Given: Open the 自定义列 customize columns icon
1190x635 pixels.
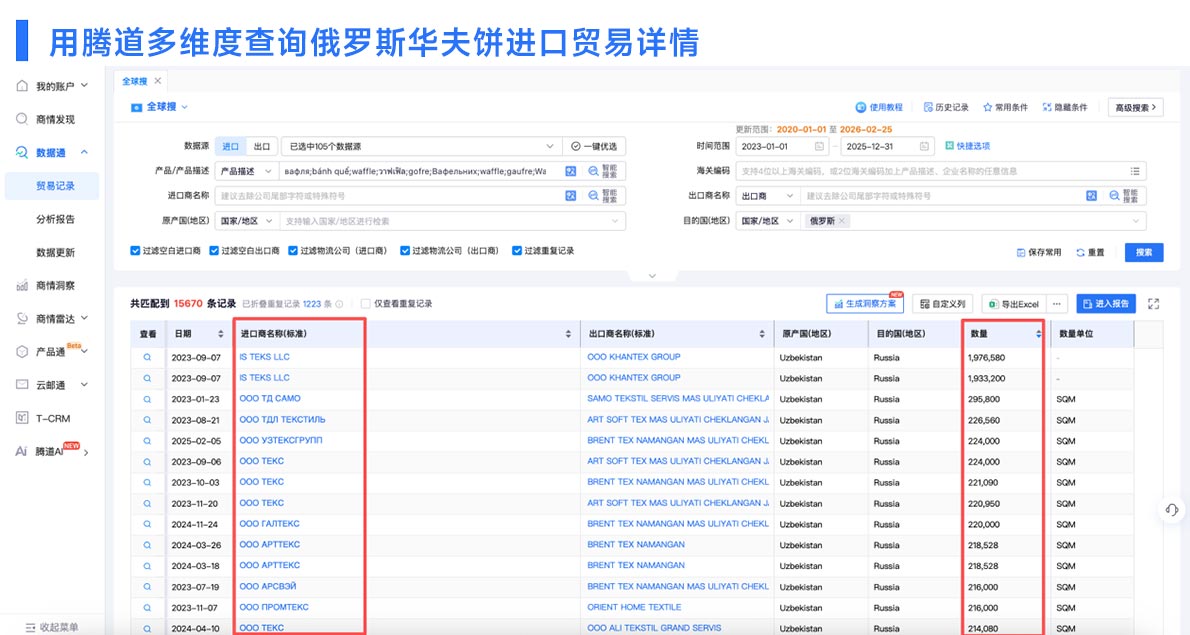Looking at the screenshot, I should (x=924, y=304).
